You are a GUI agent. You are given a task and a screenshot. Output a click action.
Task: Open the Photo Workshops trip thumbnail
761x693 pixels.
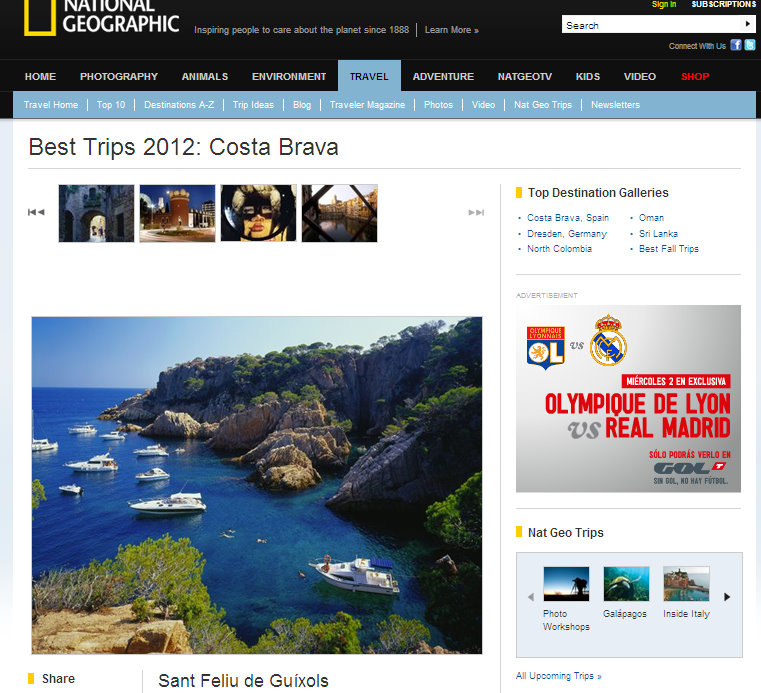[x=566, y=584]
